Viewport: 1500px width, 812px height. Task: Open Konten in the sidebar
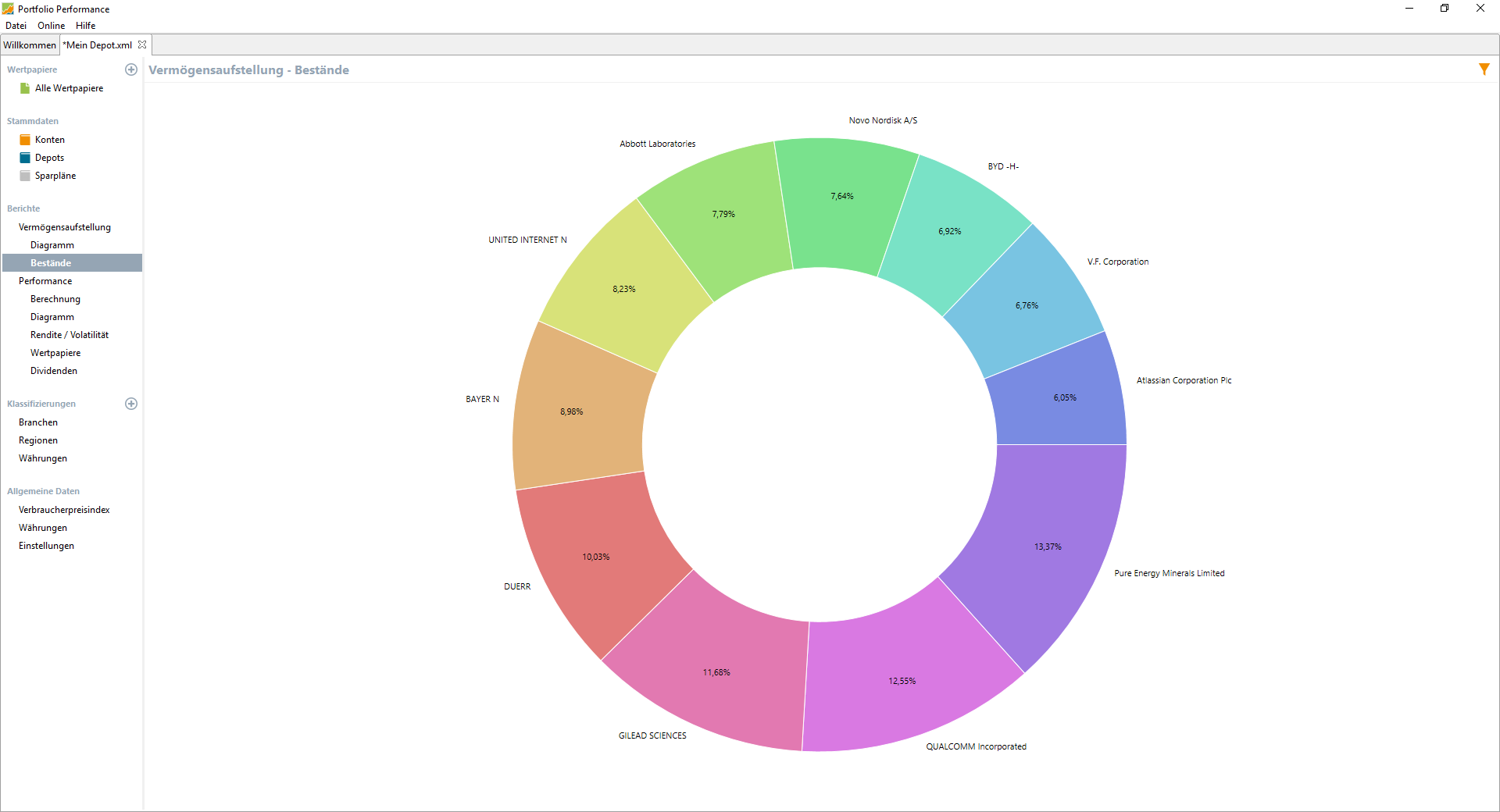click(x=50, y=140)
